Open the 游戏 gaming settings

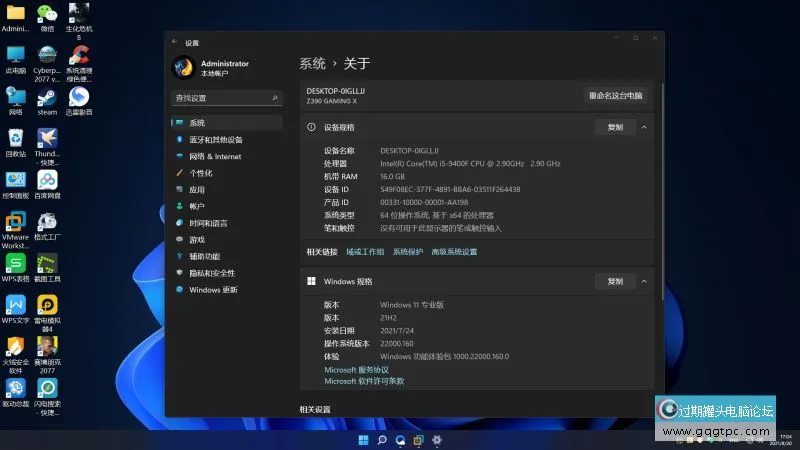(197, 240)
